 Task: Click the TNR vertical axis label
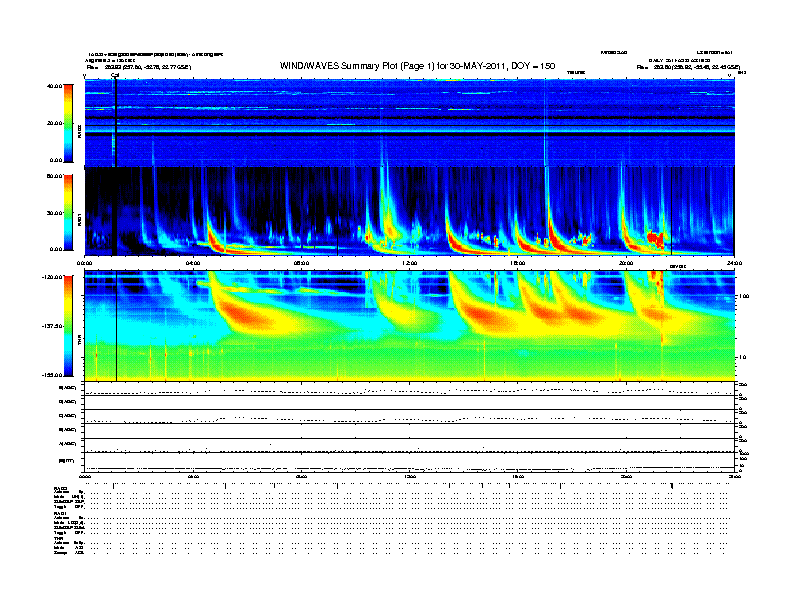point(79,341)
